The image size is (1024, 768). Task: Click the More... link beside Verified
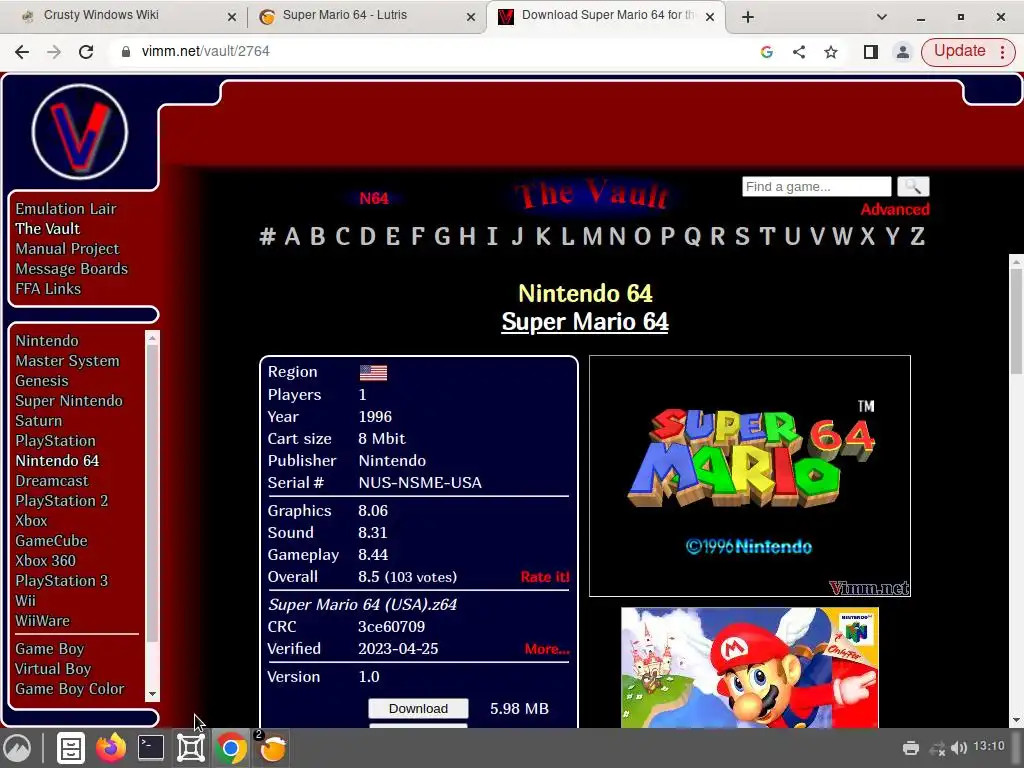click(x=547, y=649)
